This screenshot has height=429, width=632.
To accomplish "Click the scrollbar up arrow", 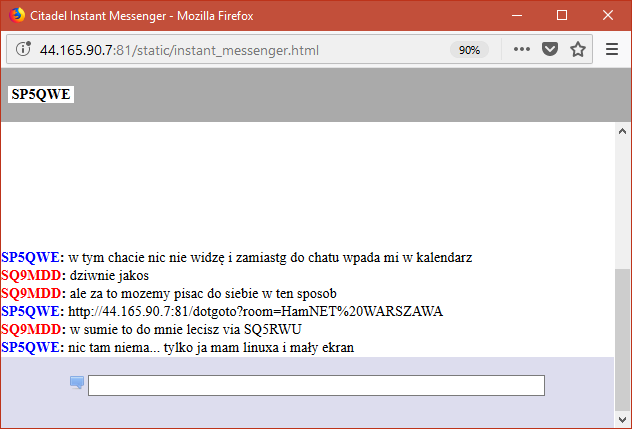I will [x=623, y=132].
